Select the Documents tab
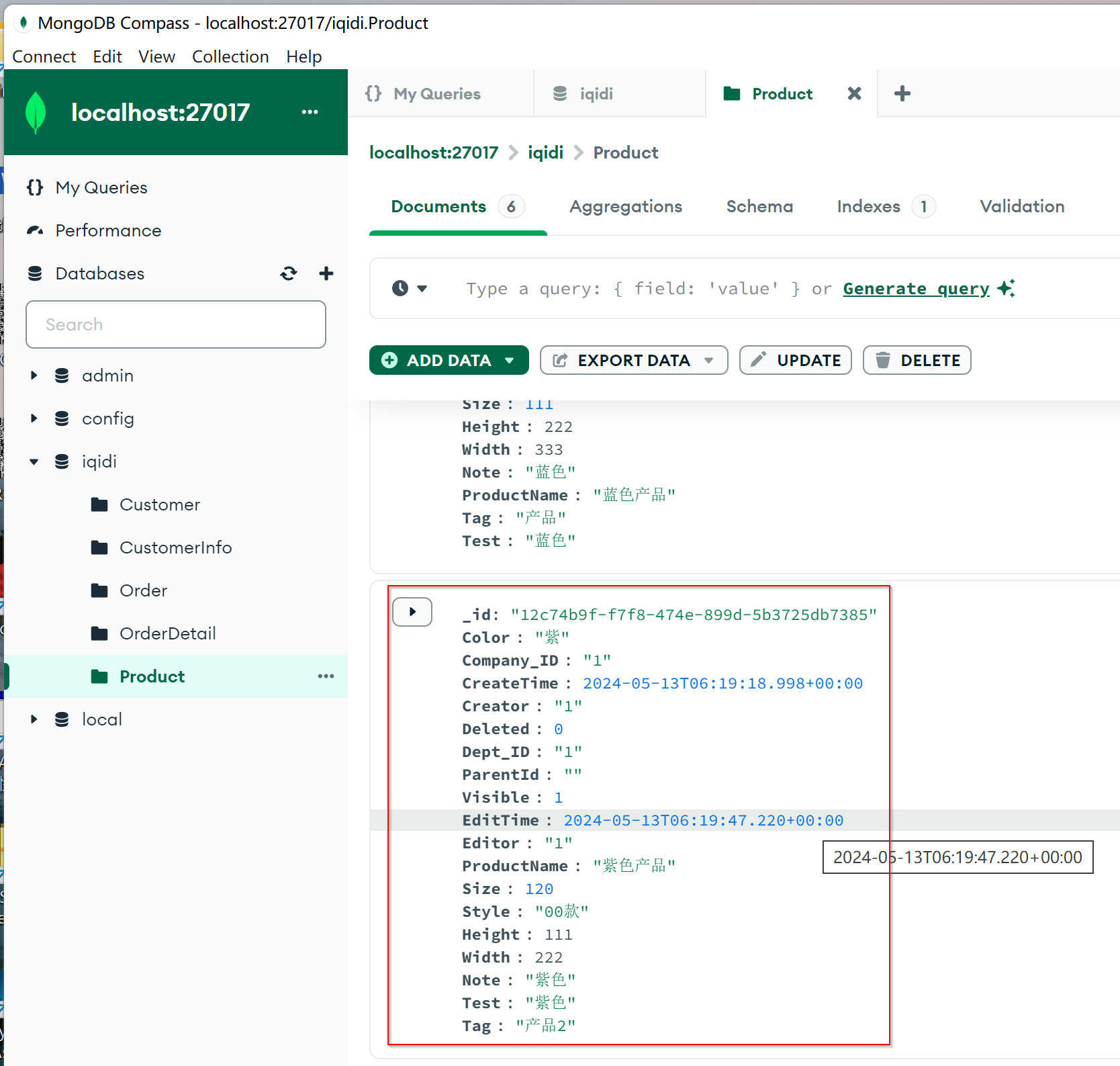 click(x=458, y=206)
